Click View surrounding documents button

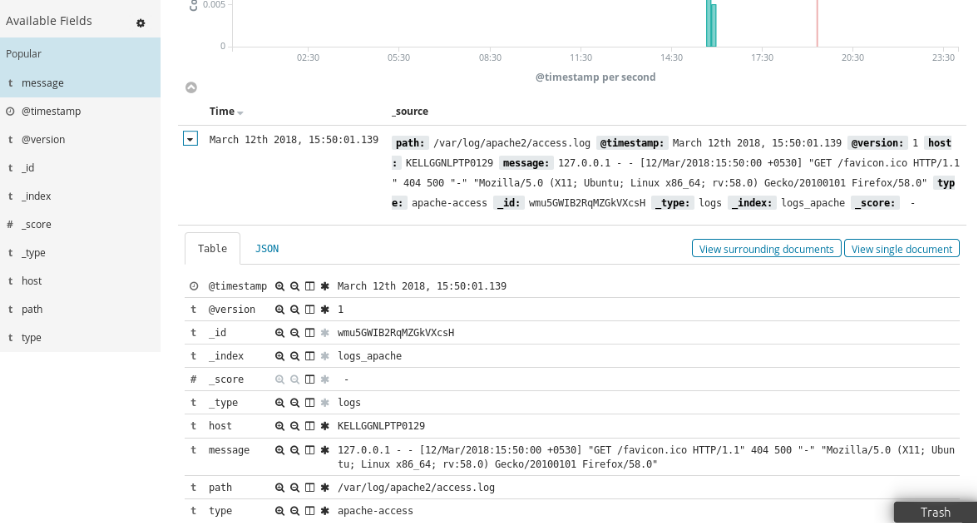766,249
